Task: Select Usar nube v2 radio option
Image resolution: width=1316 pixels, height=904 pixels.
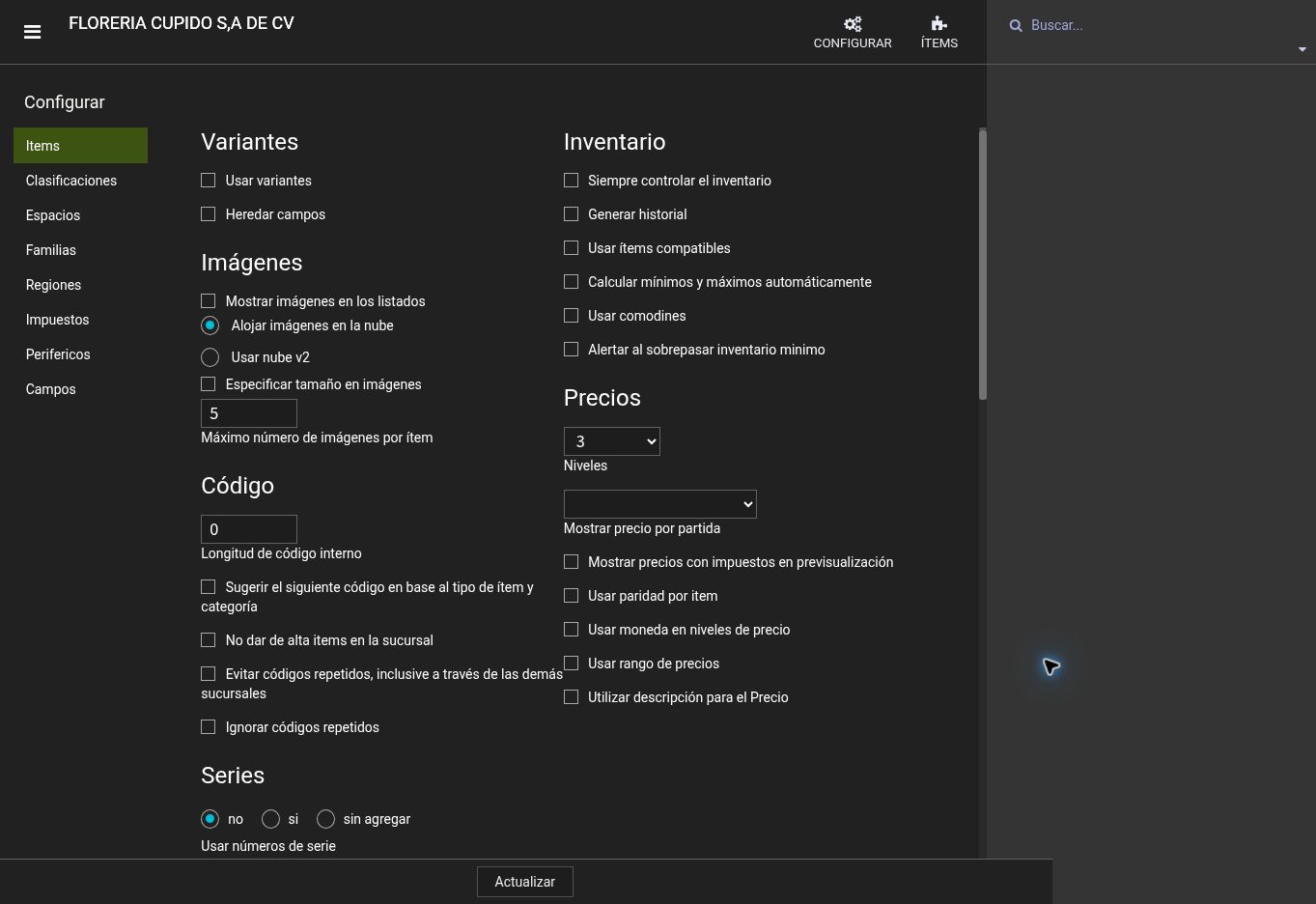Action: click(x=210, y=357)
